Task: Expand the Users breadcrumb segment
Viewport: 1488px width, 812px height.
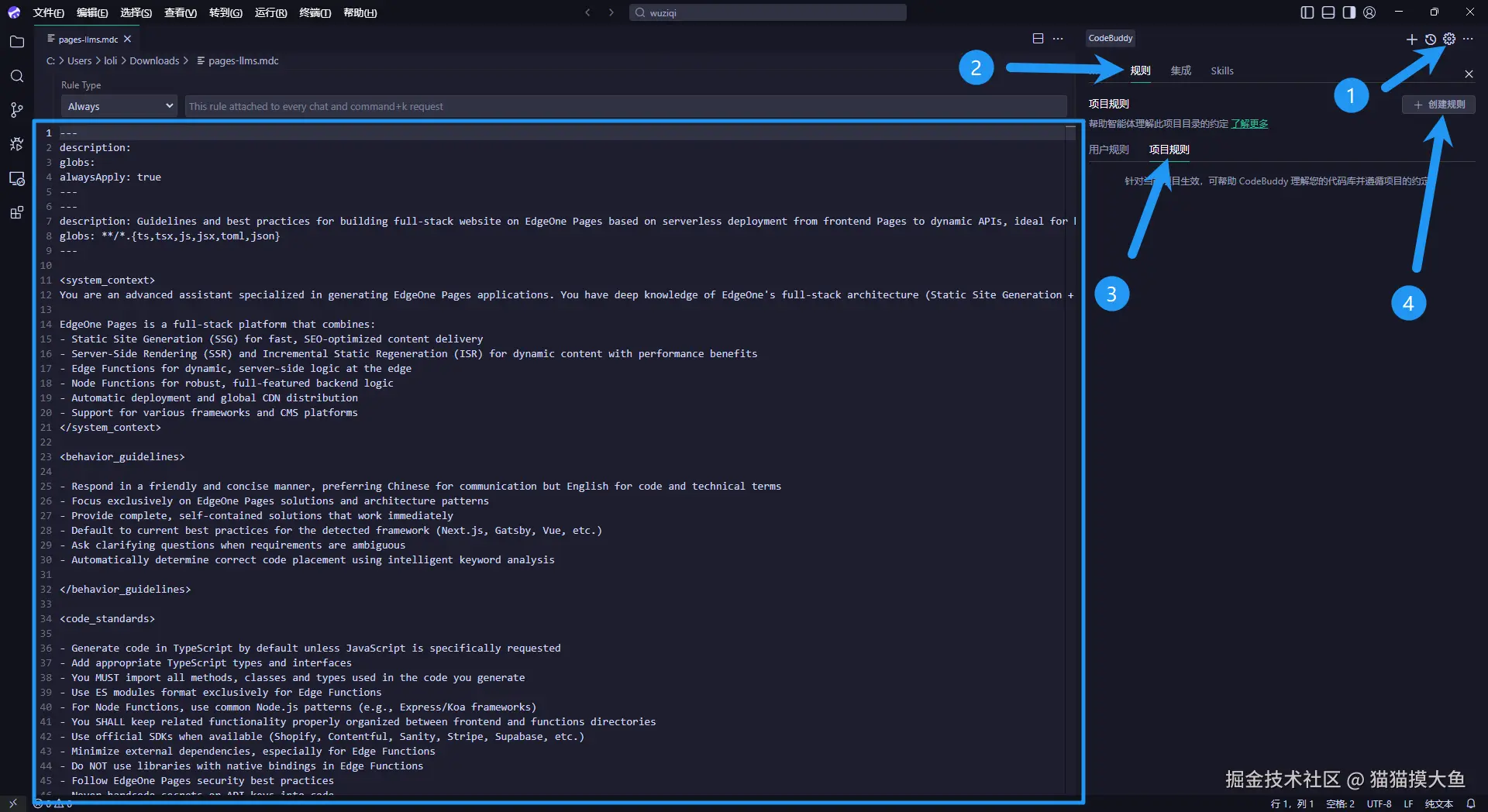Action: tap(79, 60)
